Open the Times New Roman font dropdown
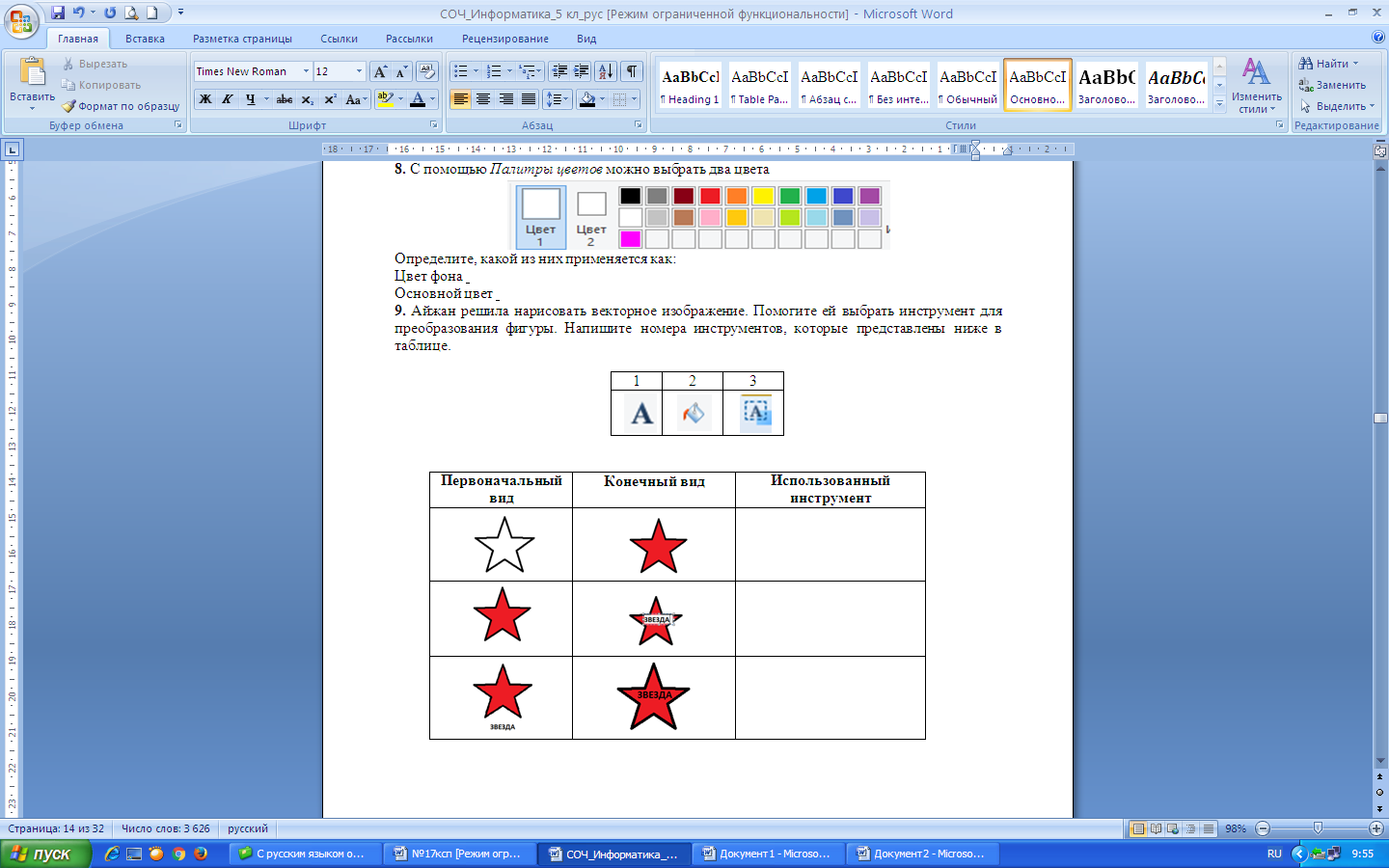 click(306, 71)
